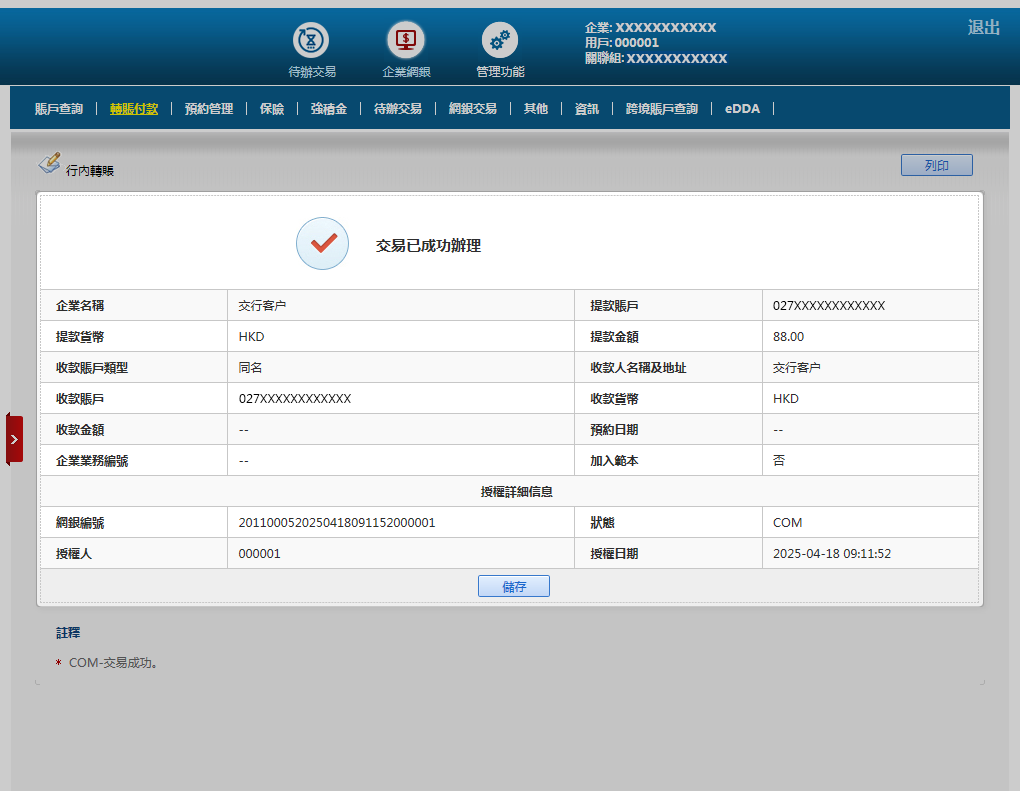Click the 行內轉賬 page title
Screen dimensions: 1020x791
(90, 171)
